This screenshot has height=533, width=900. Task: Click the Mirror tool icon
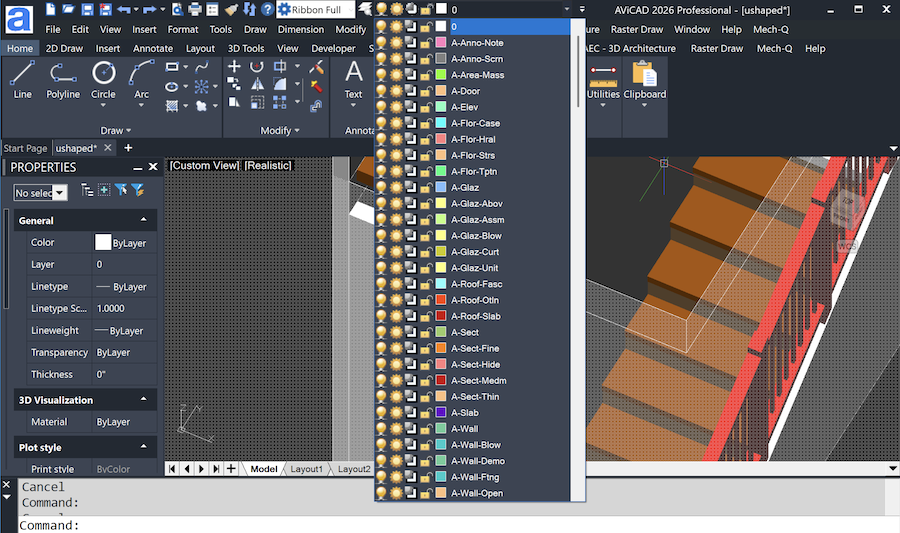(257, 84)
